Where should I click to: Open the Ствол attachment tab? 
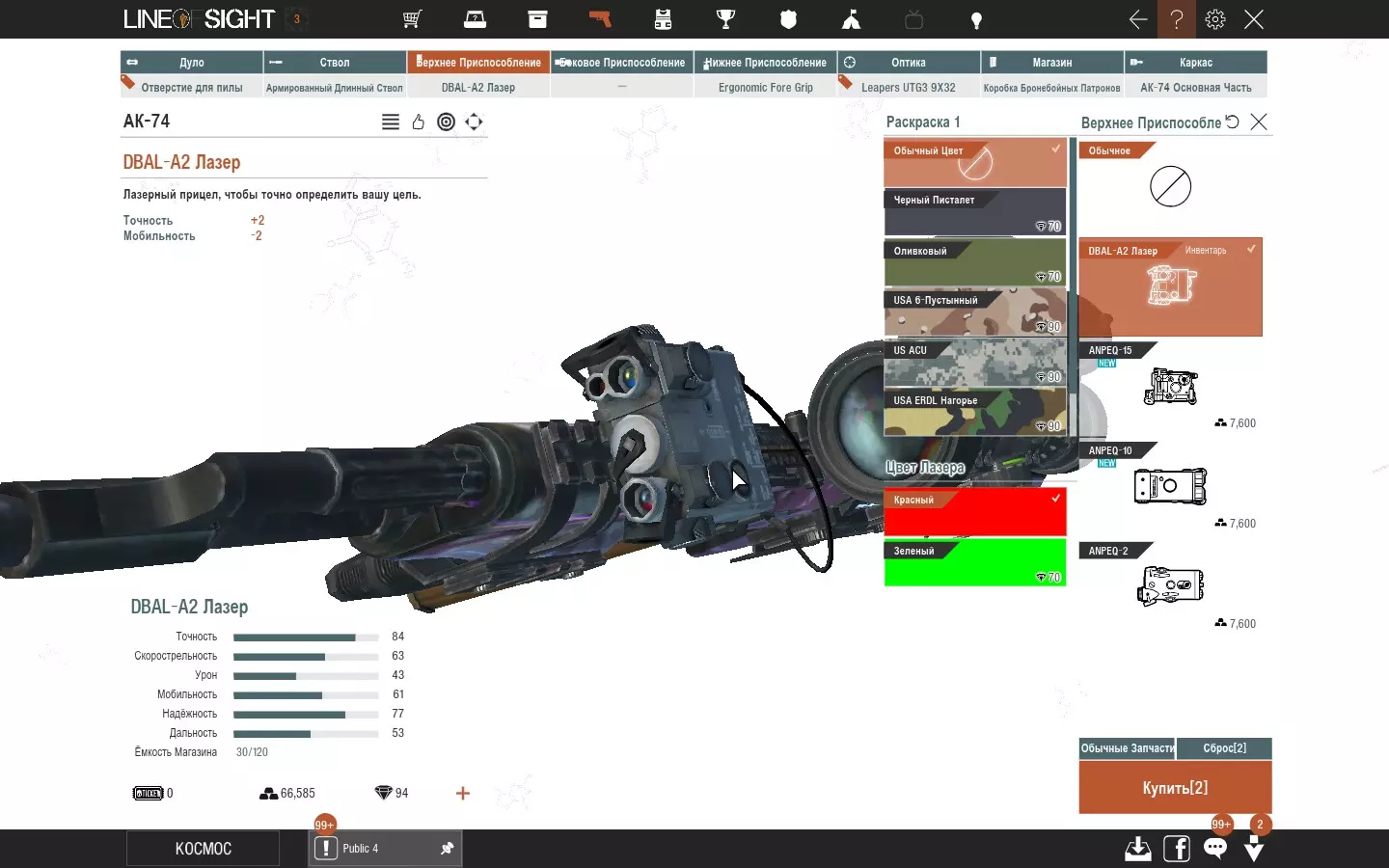point(335,63)
